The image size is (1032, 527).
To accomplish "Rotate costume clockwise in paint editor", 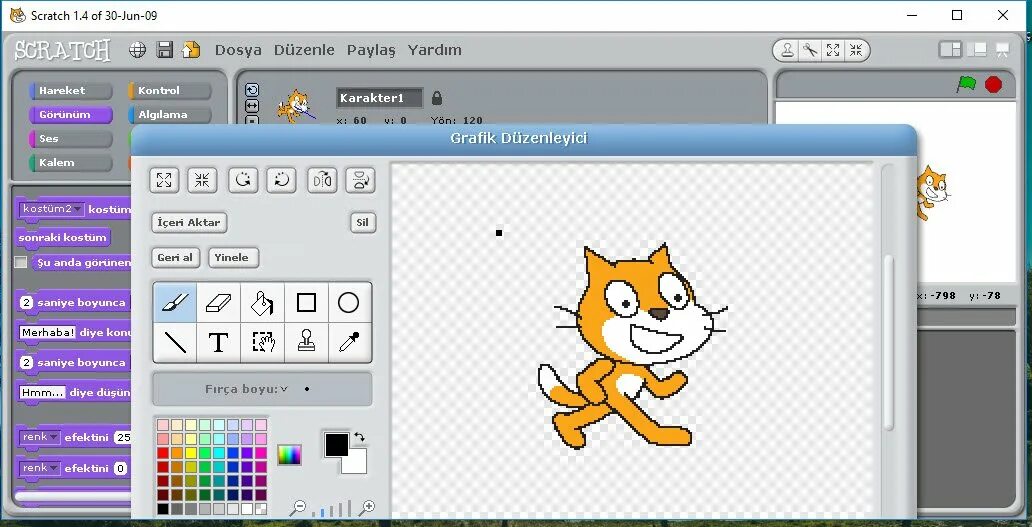I will click(x=281, y=180).
